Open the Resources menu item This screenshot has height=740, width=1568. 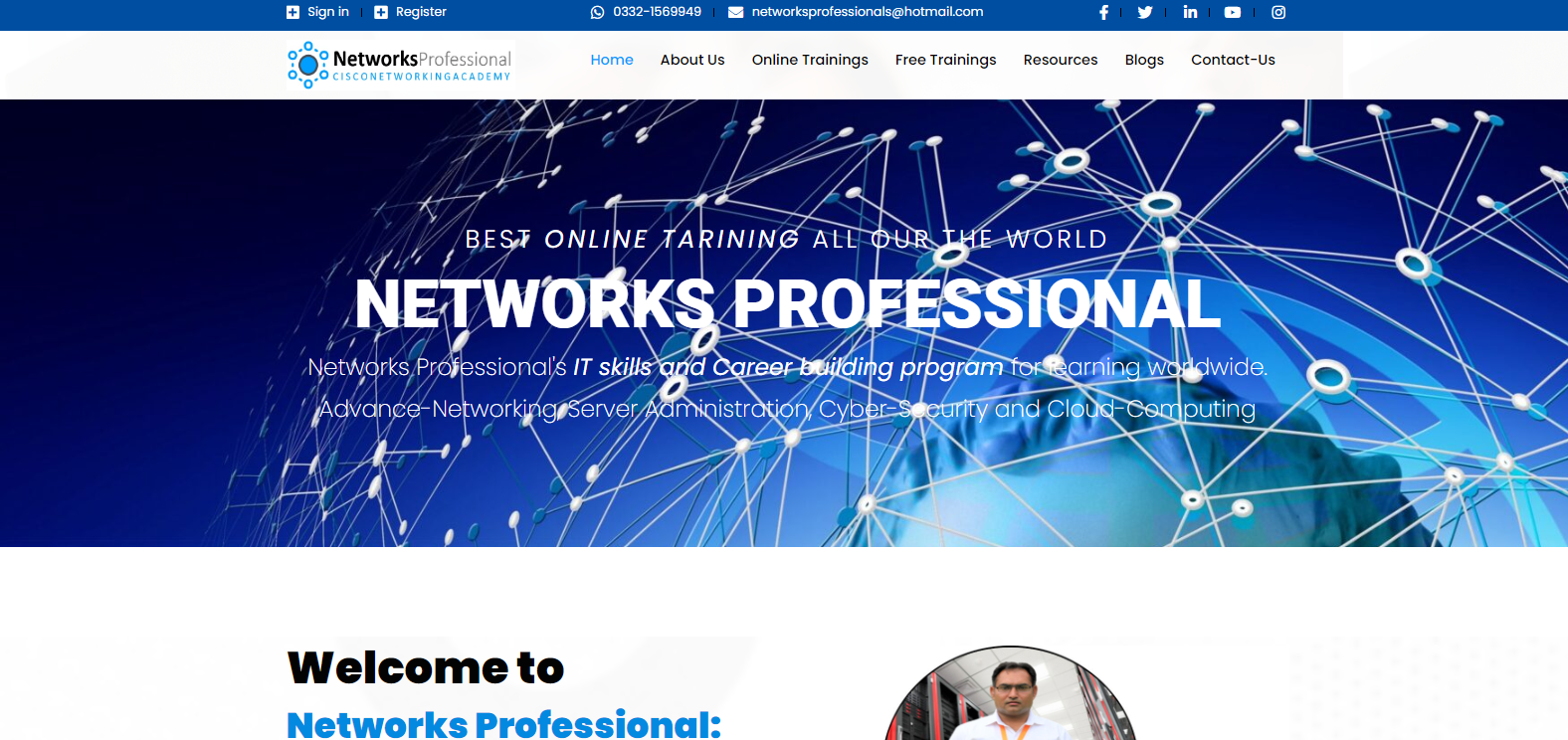coord(1061,60)
